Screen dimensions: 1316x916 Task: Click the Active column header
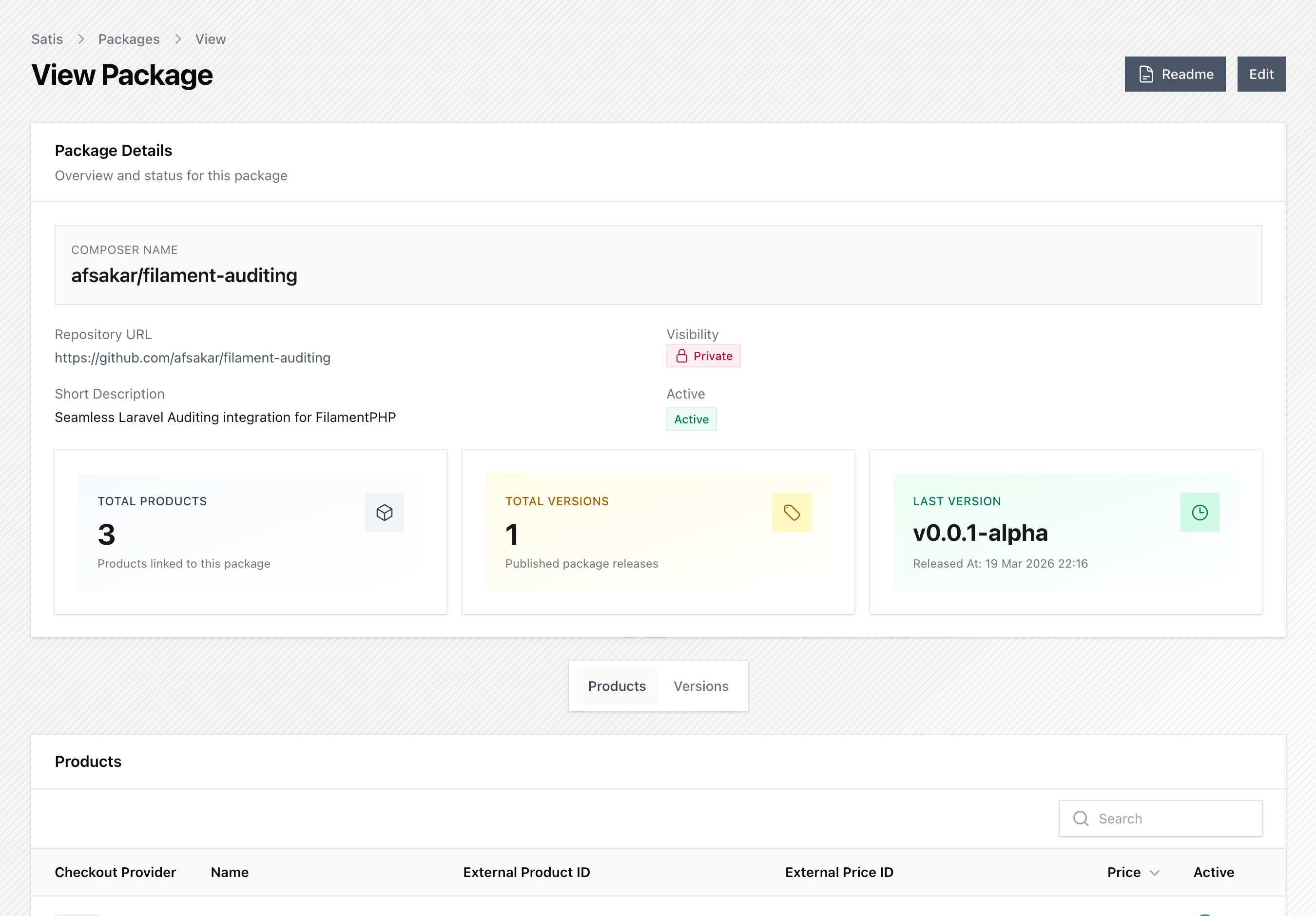pos(1214,873)
